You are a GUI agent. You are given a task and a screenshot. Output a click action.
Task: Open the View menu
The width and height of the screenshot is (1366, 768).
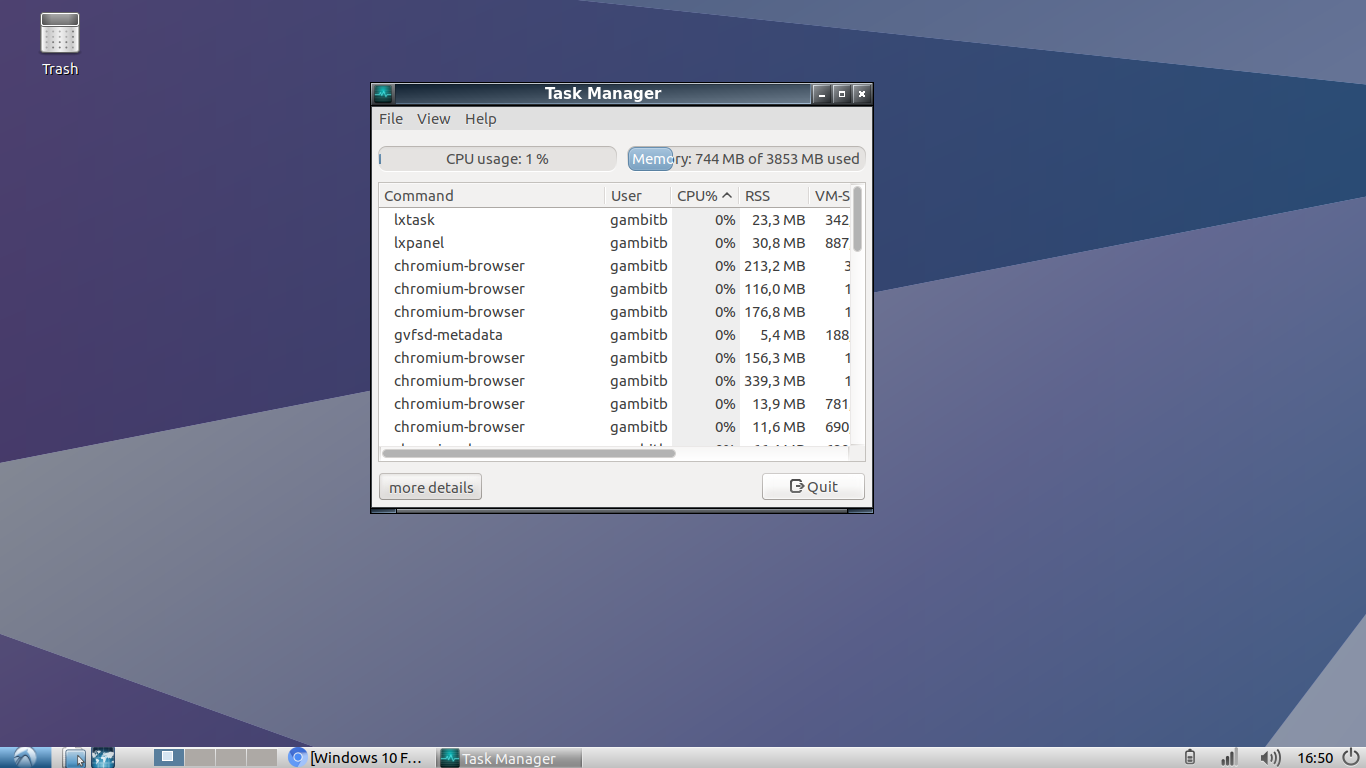tap(434, 119)
